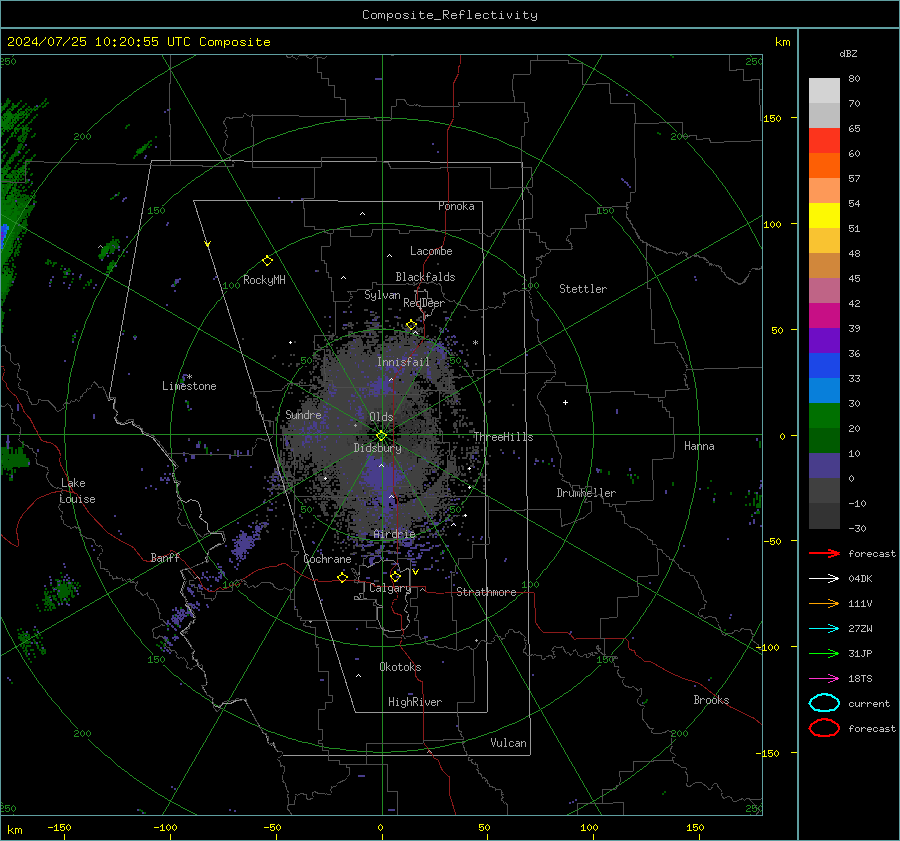The width and height of the screenshot is (900, 841).
Task: Click the ThreeHills city label
Action: tap(503, 437)
